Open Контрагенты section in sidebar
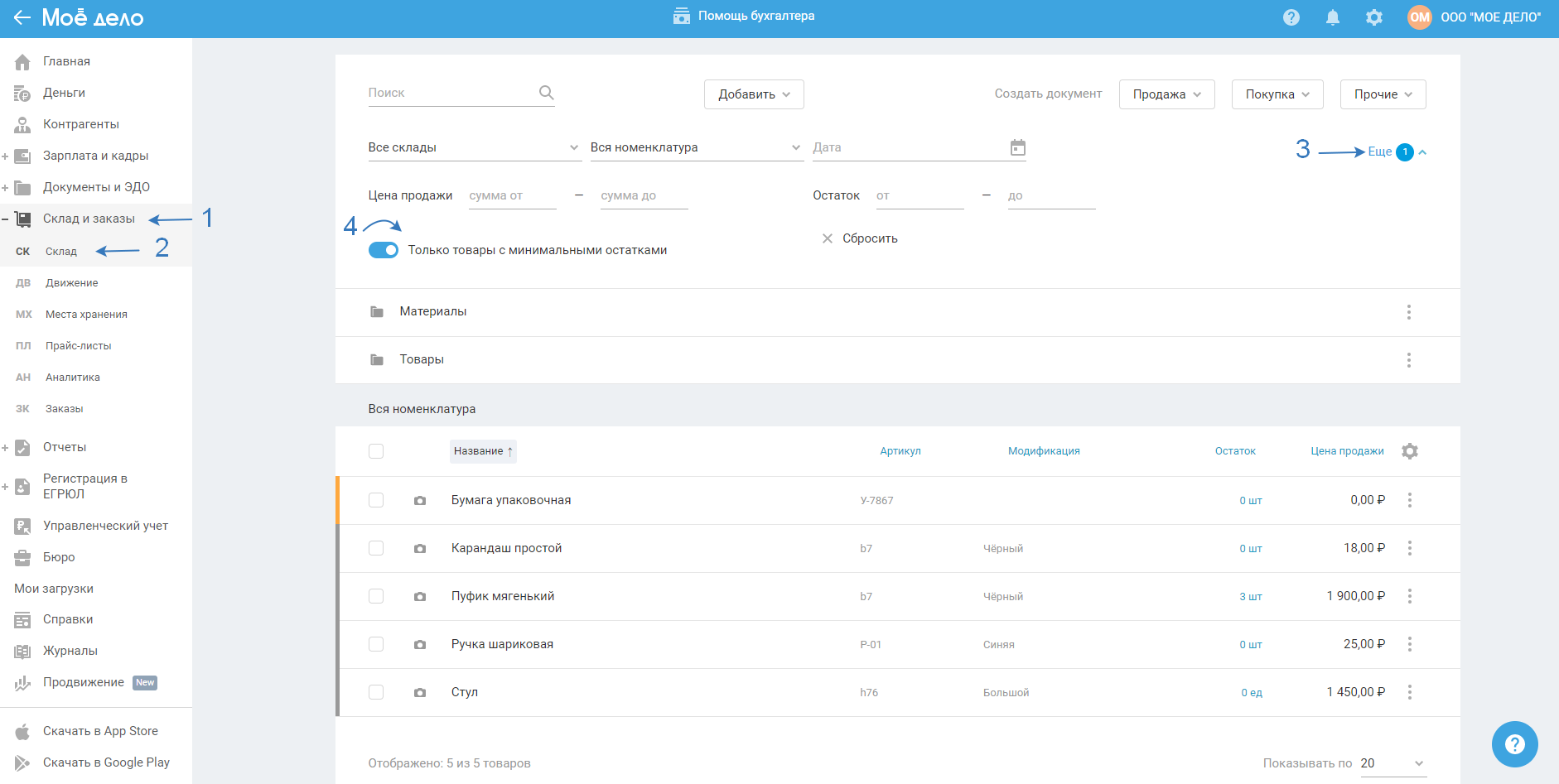 80,124
